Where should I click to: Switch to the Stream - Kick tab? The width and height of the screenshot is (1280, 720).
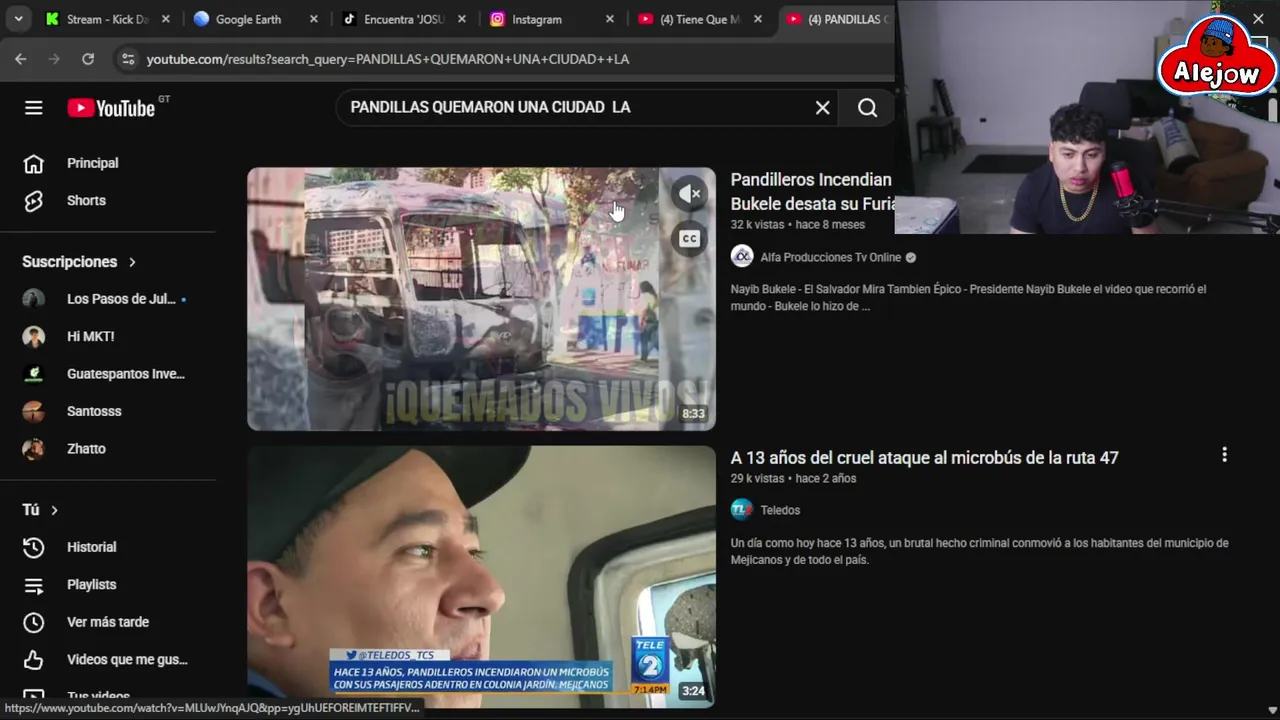(x=97, y=19)
